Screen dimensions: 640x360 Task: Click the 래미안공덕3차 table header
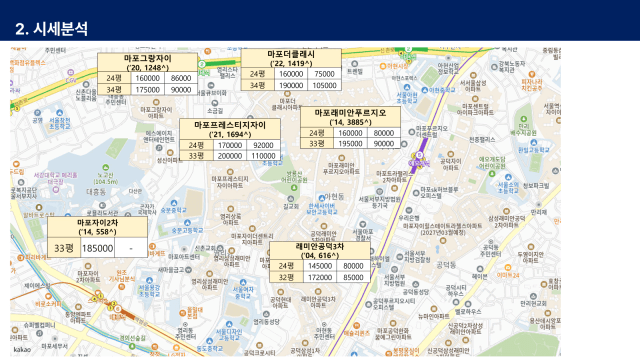click(320, 251)
